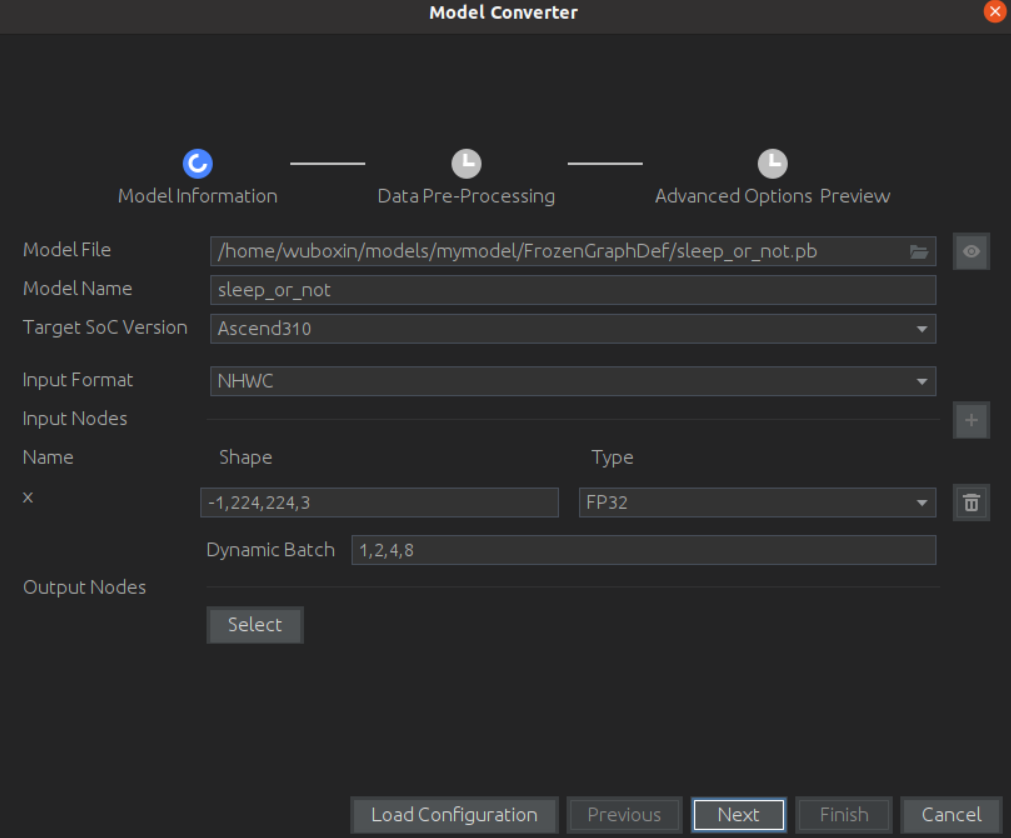Viewport: 1011px width, 838px height.
Task: Open file browser via folder icon in Model File
Action: point(919,251)
